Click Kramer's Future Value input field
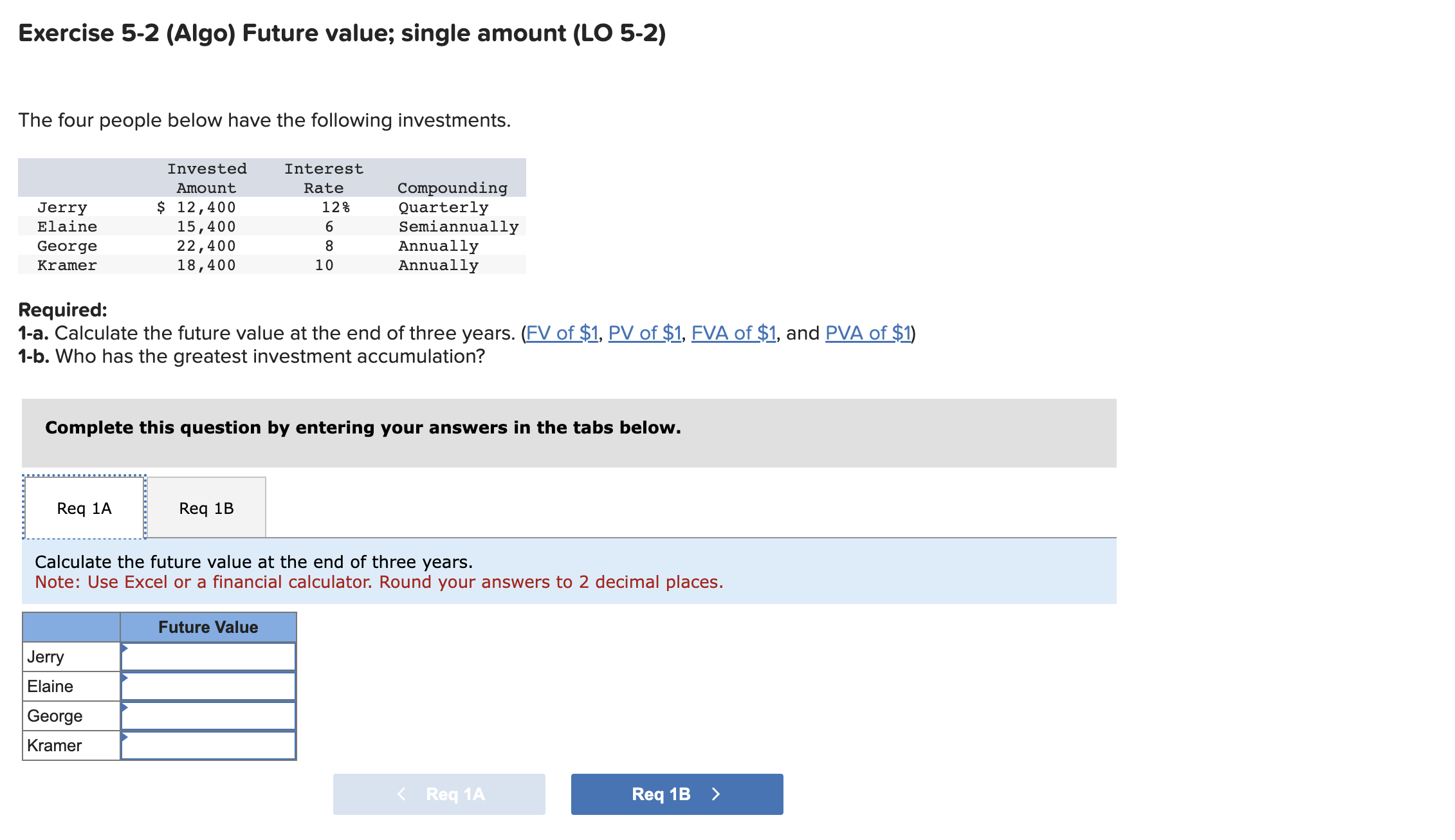 click(209, 745)
